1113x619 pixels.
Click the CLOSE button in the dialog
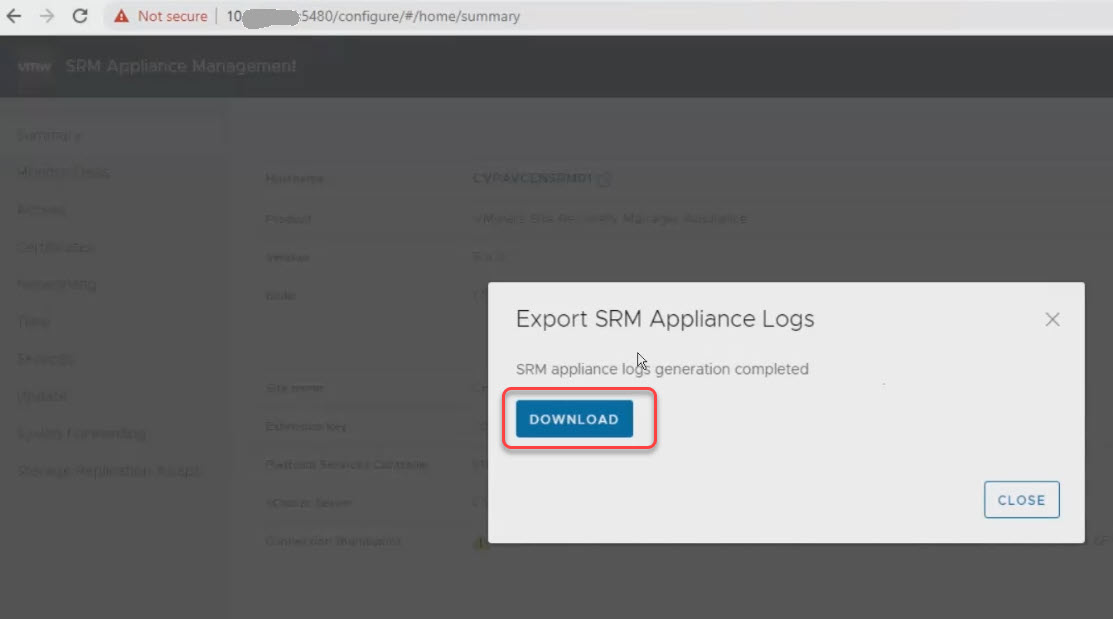click(1021, 500)
